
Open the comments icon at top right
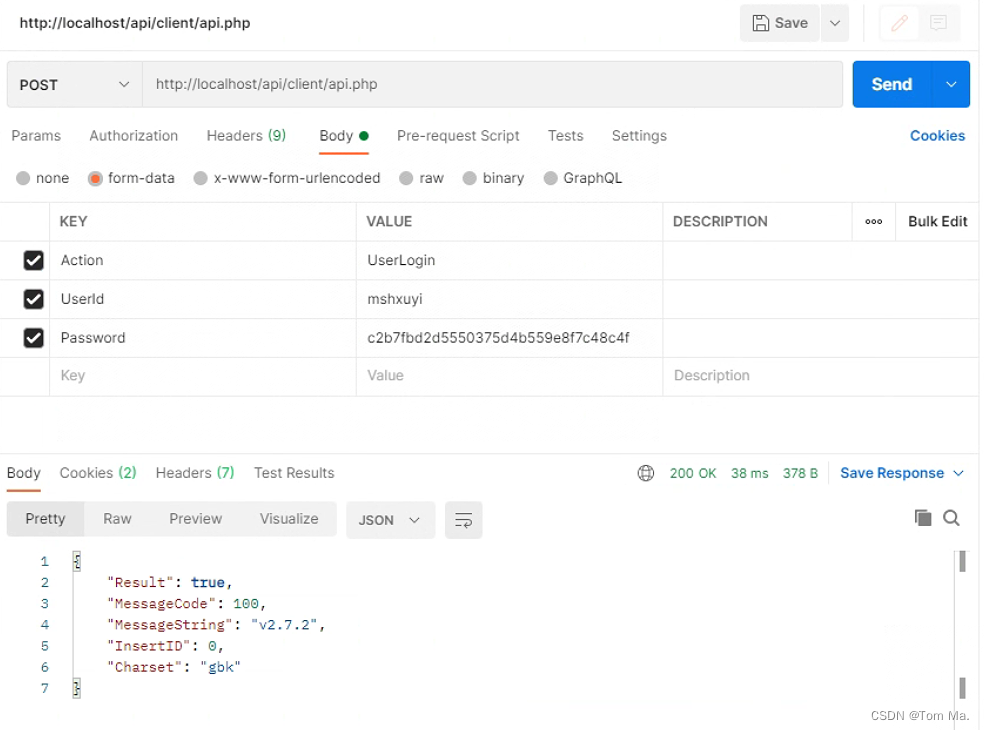938,23
